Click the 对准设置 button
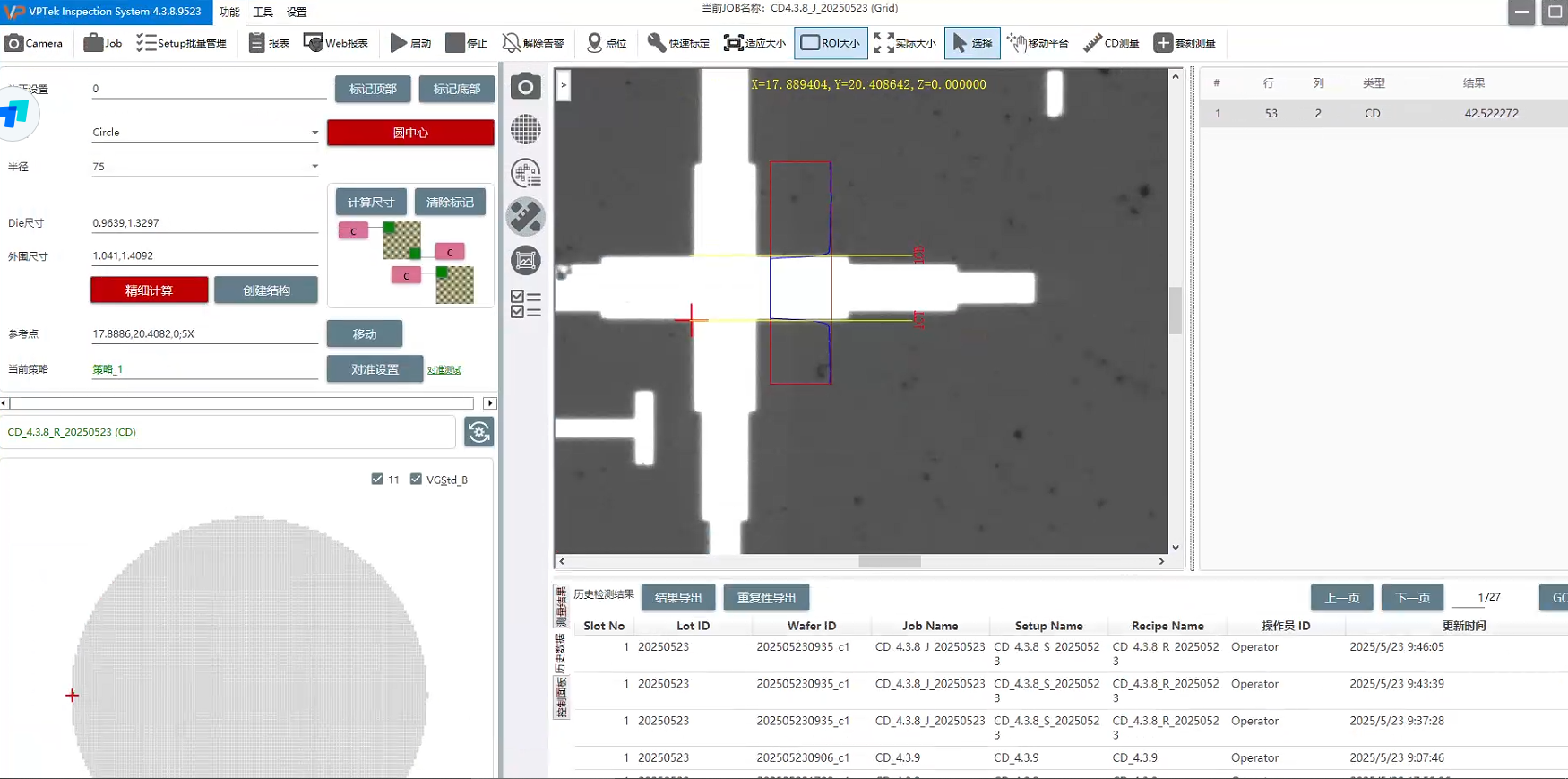Image resolution: width=1568 pixels, height=779 pixels. [x=375, y=369]
